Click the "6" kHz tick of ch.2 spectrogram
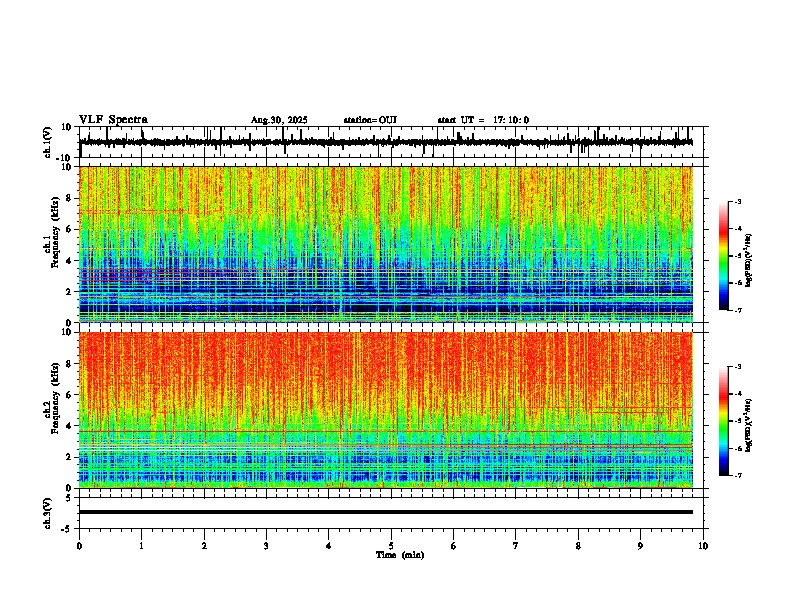This screenshot has width=792, height=612. pos(70,395)
